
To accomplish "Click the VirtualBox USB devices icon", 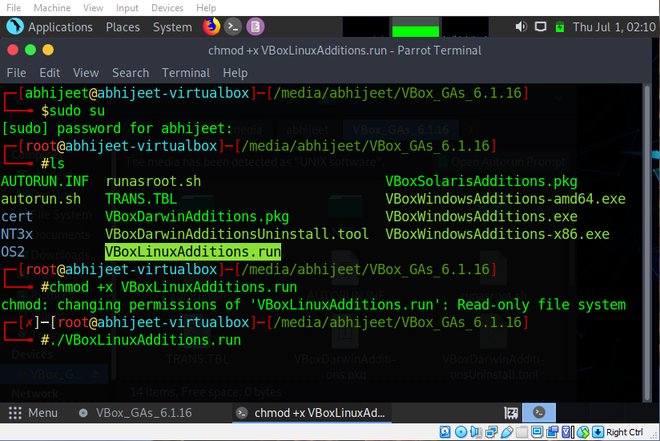I will pyautogui.click(x=507, y=432).
